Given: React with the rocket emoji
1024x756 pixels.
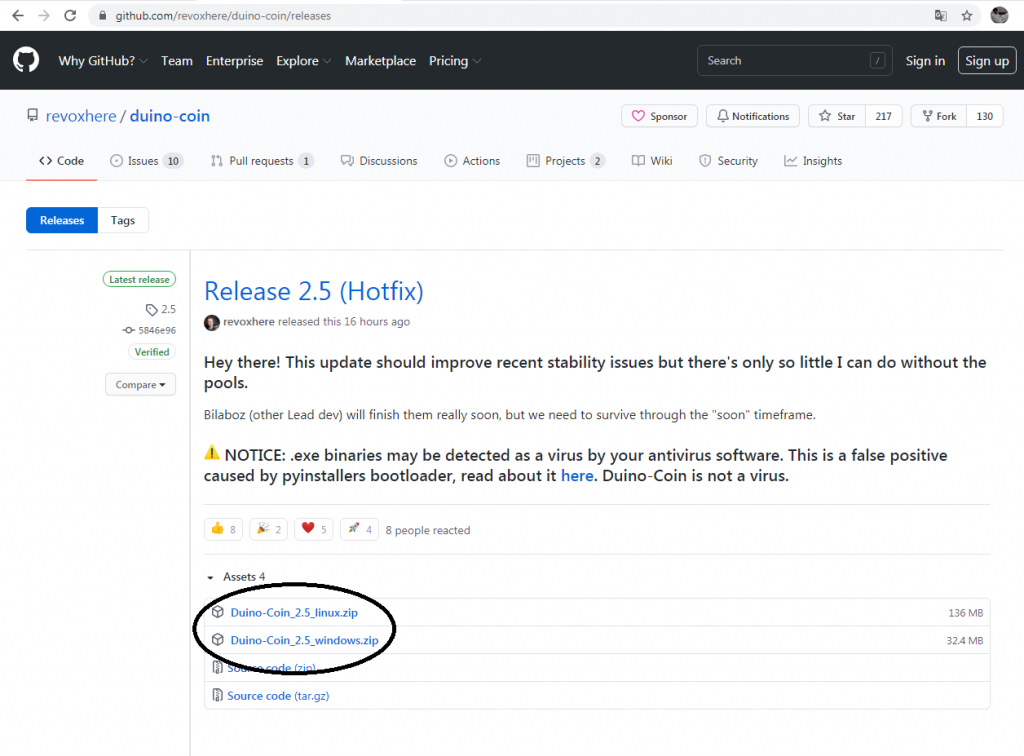Looking at the screenshot, I should click(359, 529).
